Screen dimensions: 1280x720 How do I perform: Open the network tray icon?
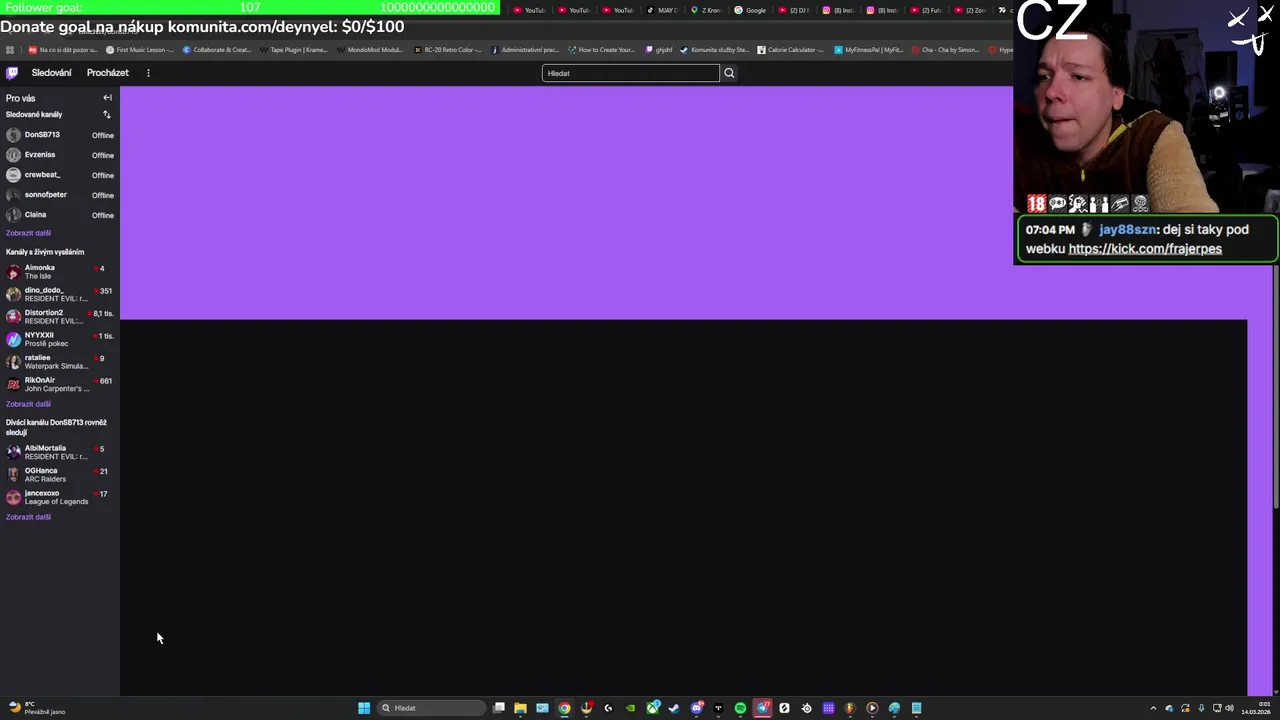pos(1217,708)
